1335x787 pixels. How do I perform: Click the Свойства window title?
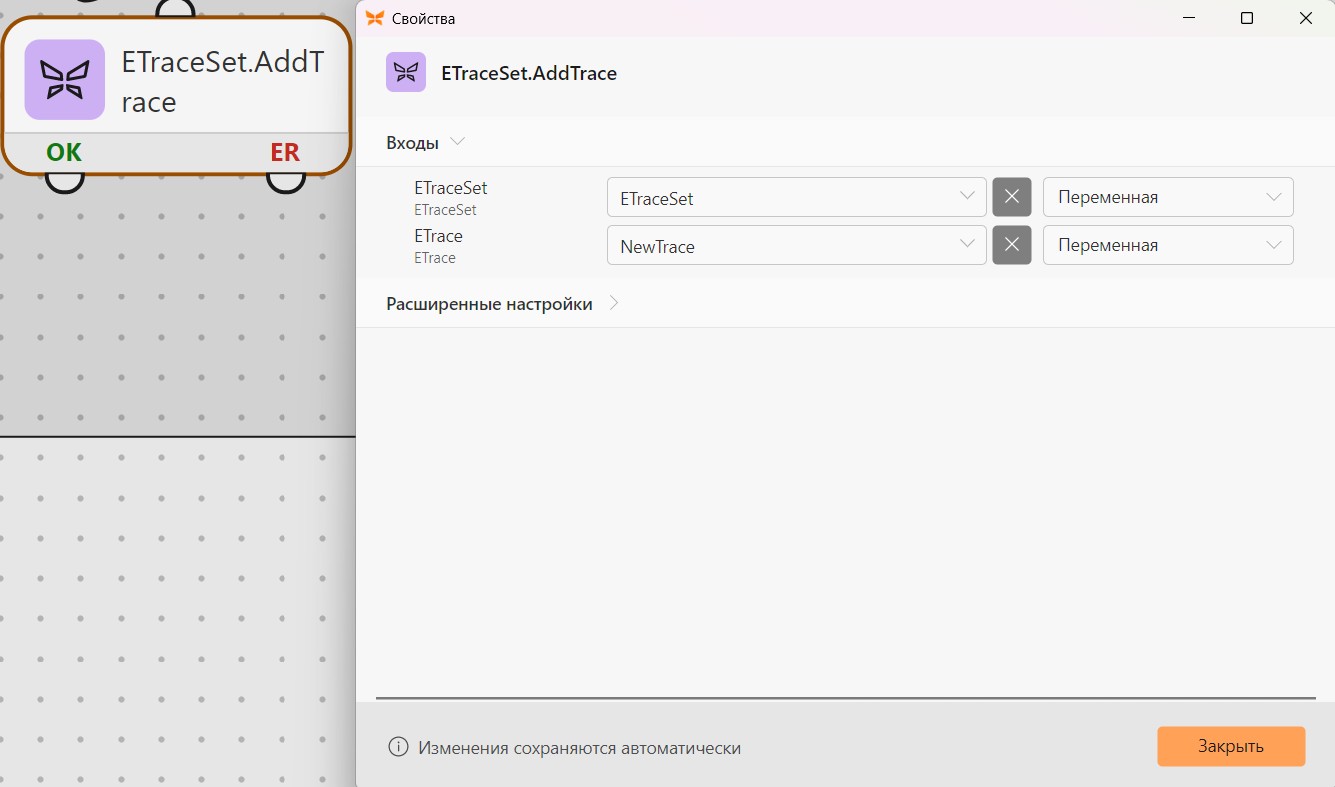click(x=423, y=18)
